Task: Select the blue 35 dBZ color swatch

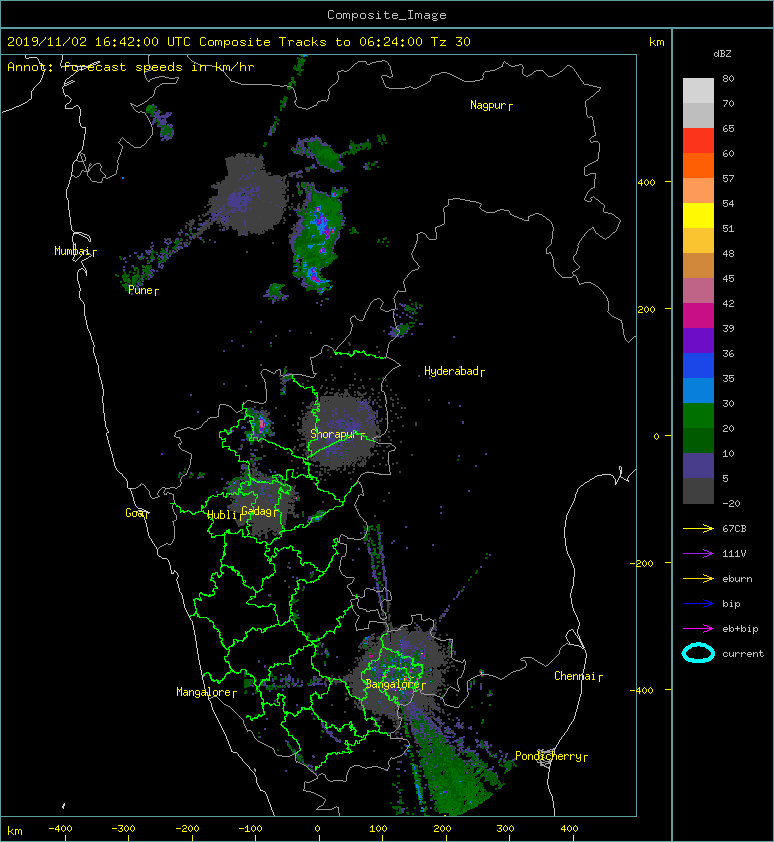Action: point(698,366)
